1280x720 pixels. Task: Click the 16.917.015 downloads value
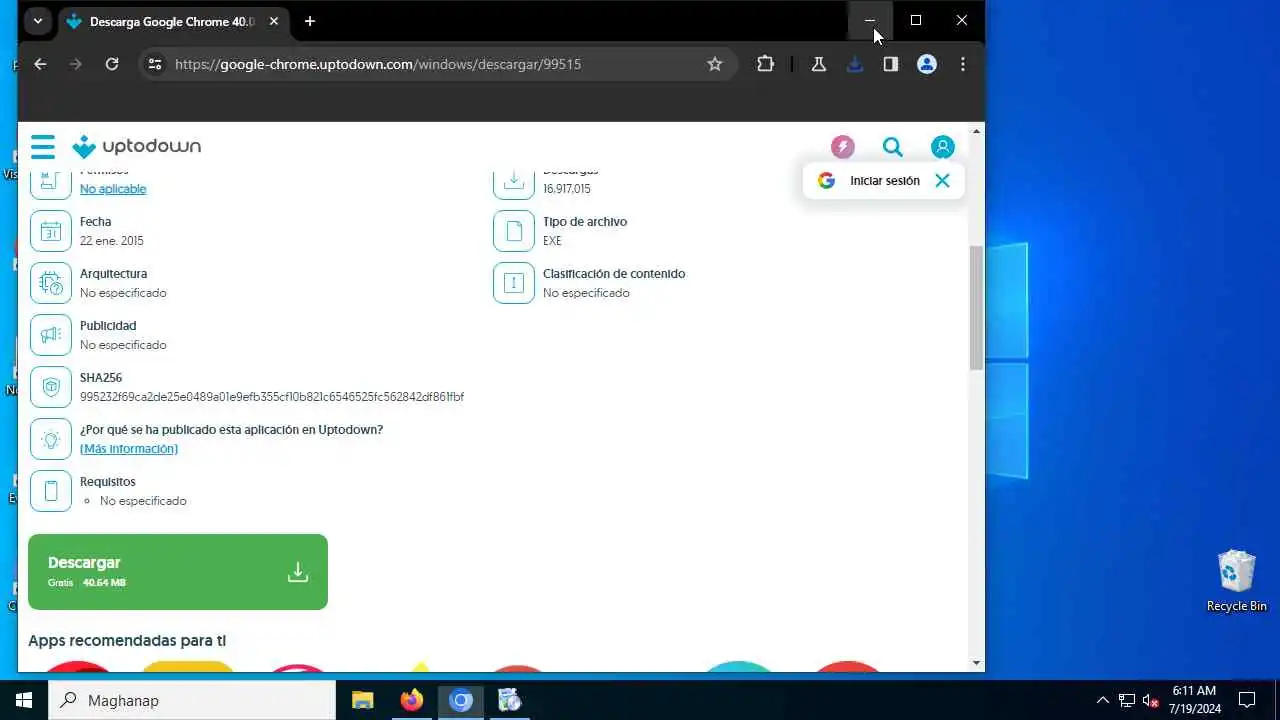click(567, 189)
